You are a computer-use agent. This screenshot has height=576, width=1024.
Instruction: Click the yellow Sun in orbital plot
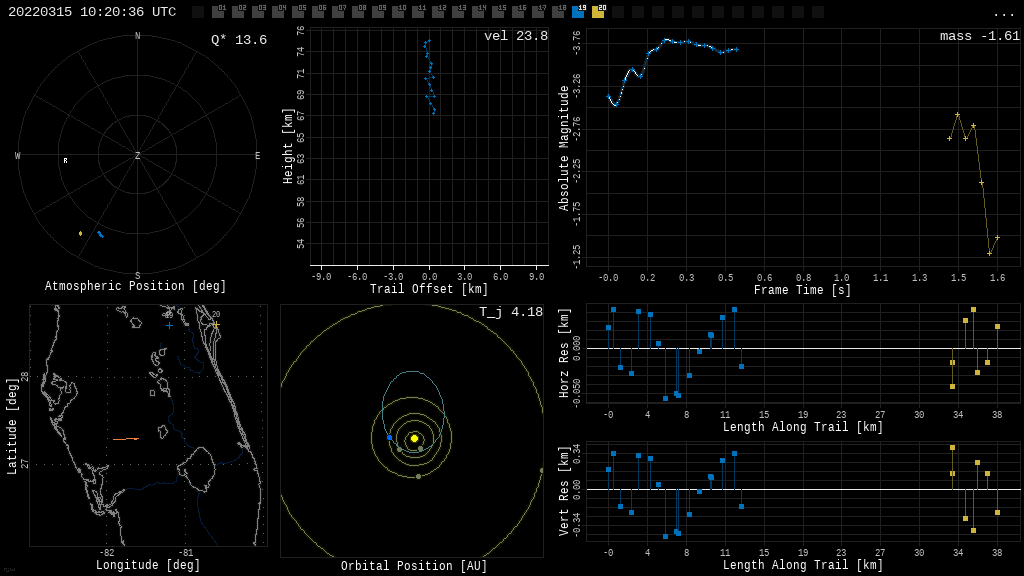pyautogui.click(x=414, y=438)
